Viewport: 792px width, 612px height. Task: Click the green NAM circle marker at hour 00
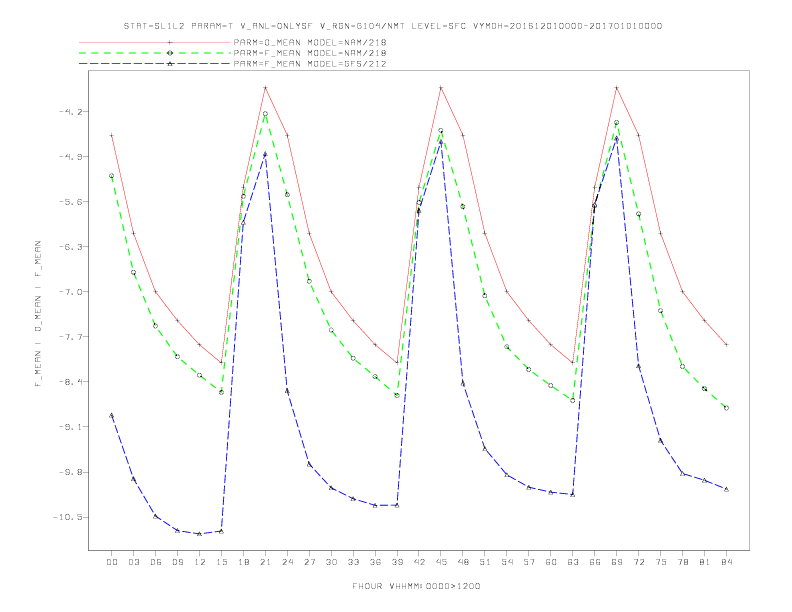point(112,176)
